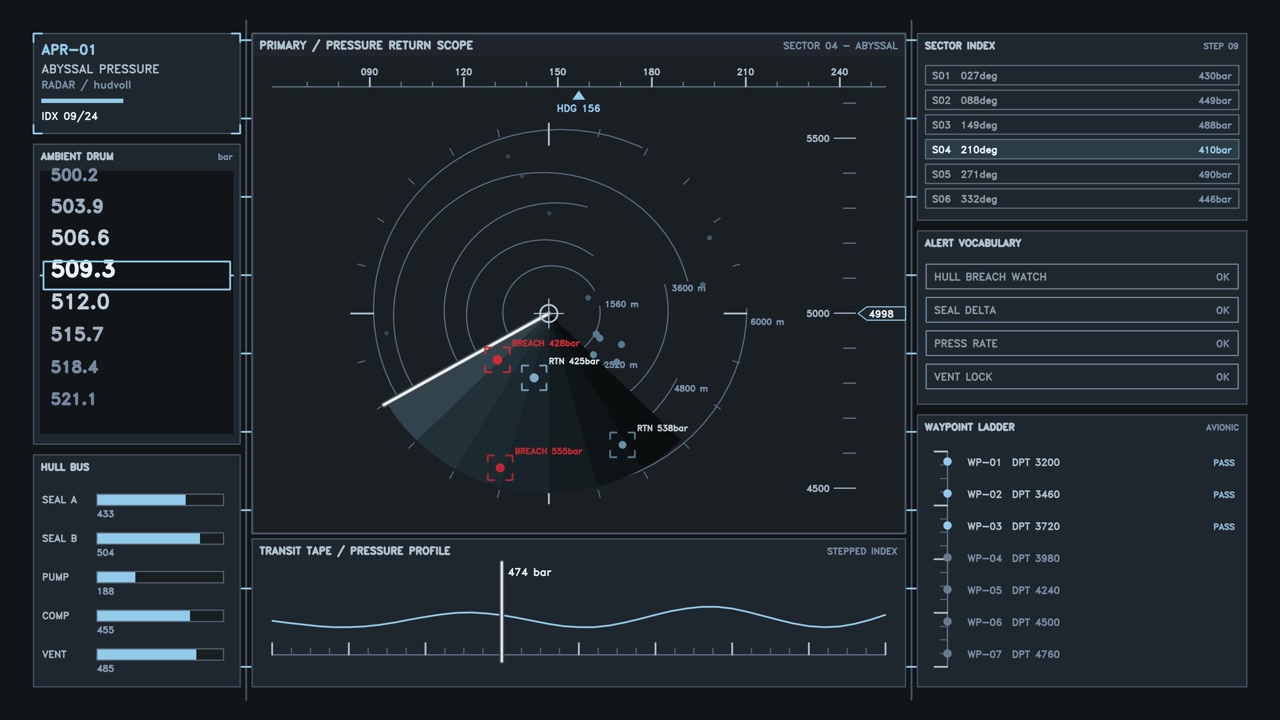The image size is (1280, 720).
Task: Click the SEAL A level bar
Action: point(160,500)
